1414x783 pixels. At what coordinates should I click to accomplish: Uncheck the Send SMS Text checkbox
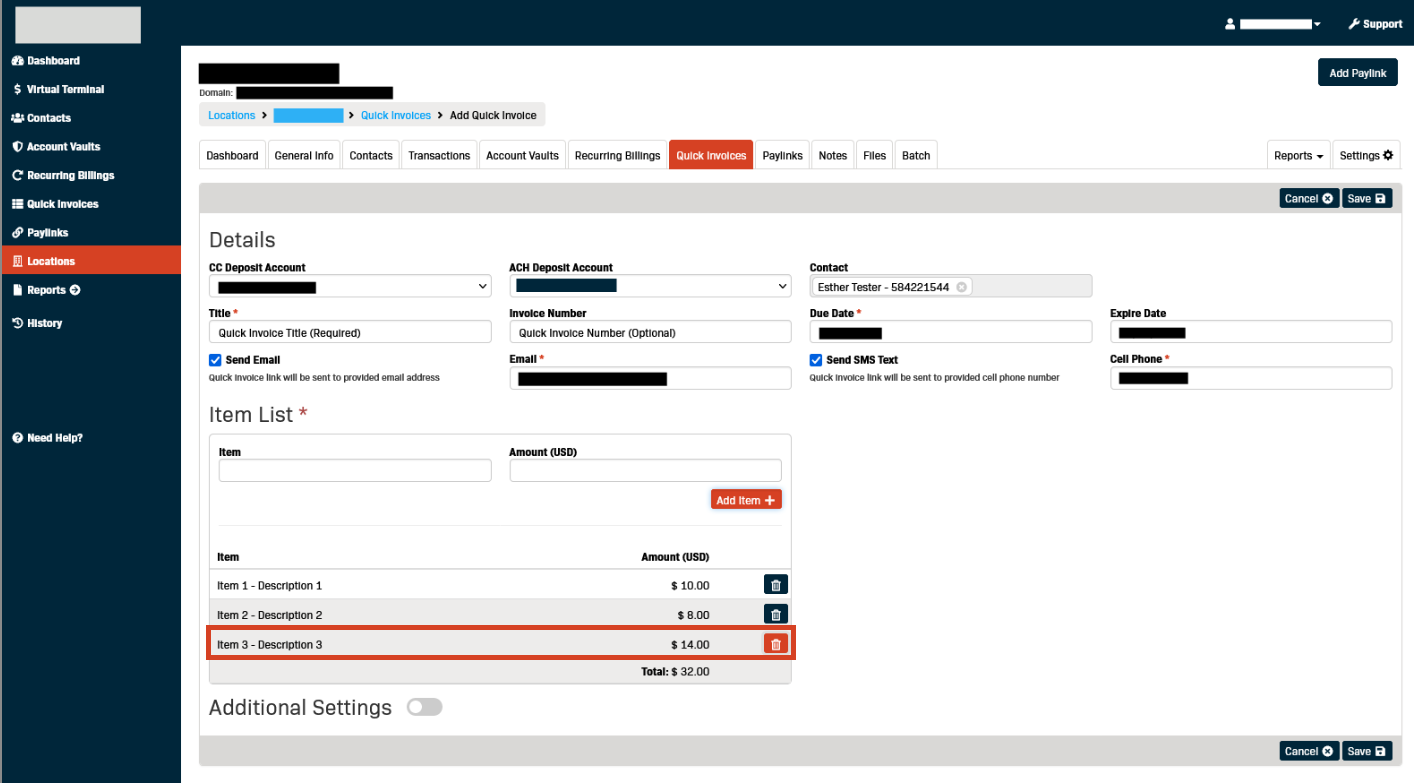pyautogui.click(x=816, y=360)
